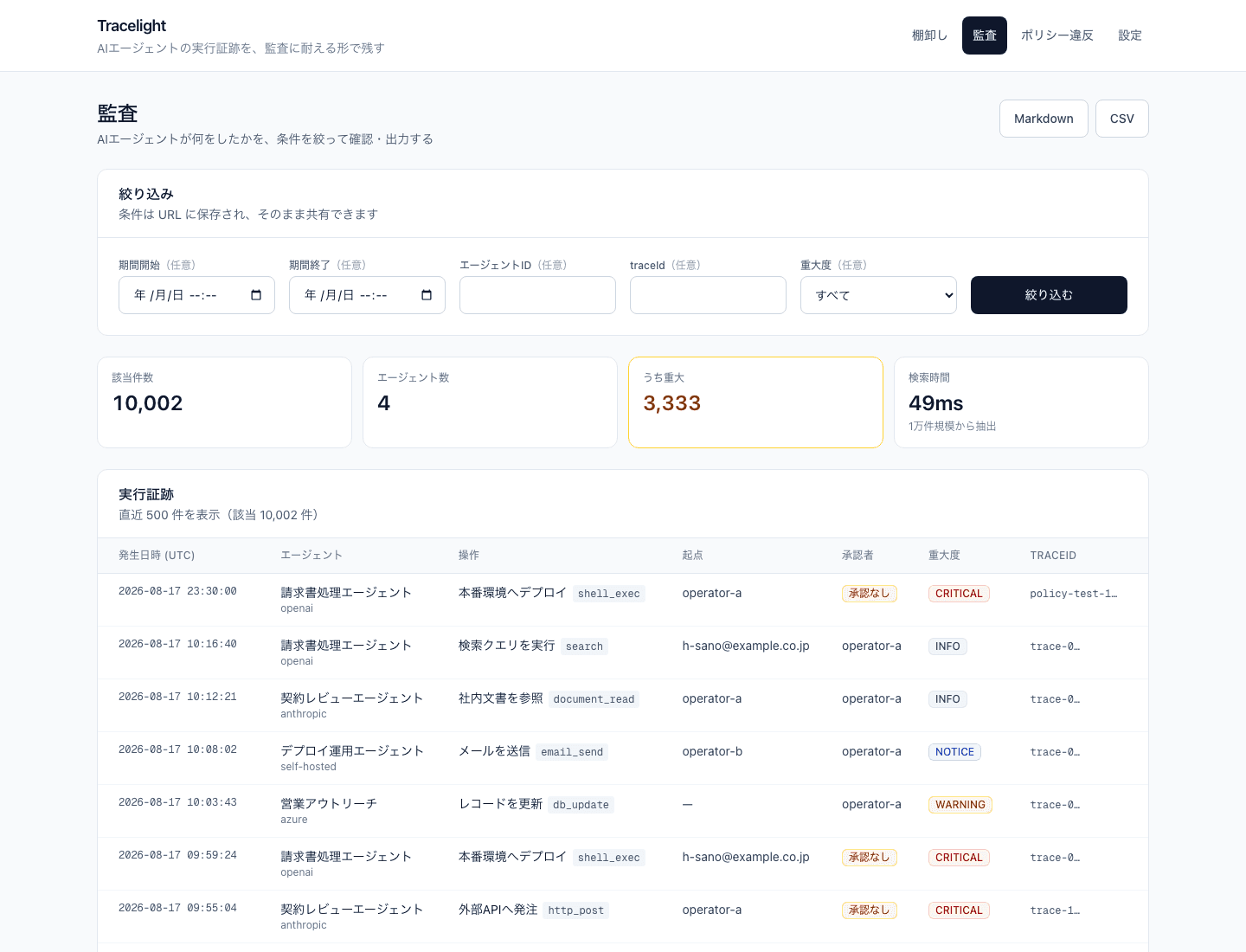Click the TRACEID column header
Screen dimensions: 1246x952
point(1053,556)
